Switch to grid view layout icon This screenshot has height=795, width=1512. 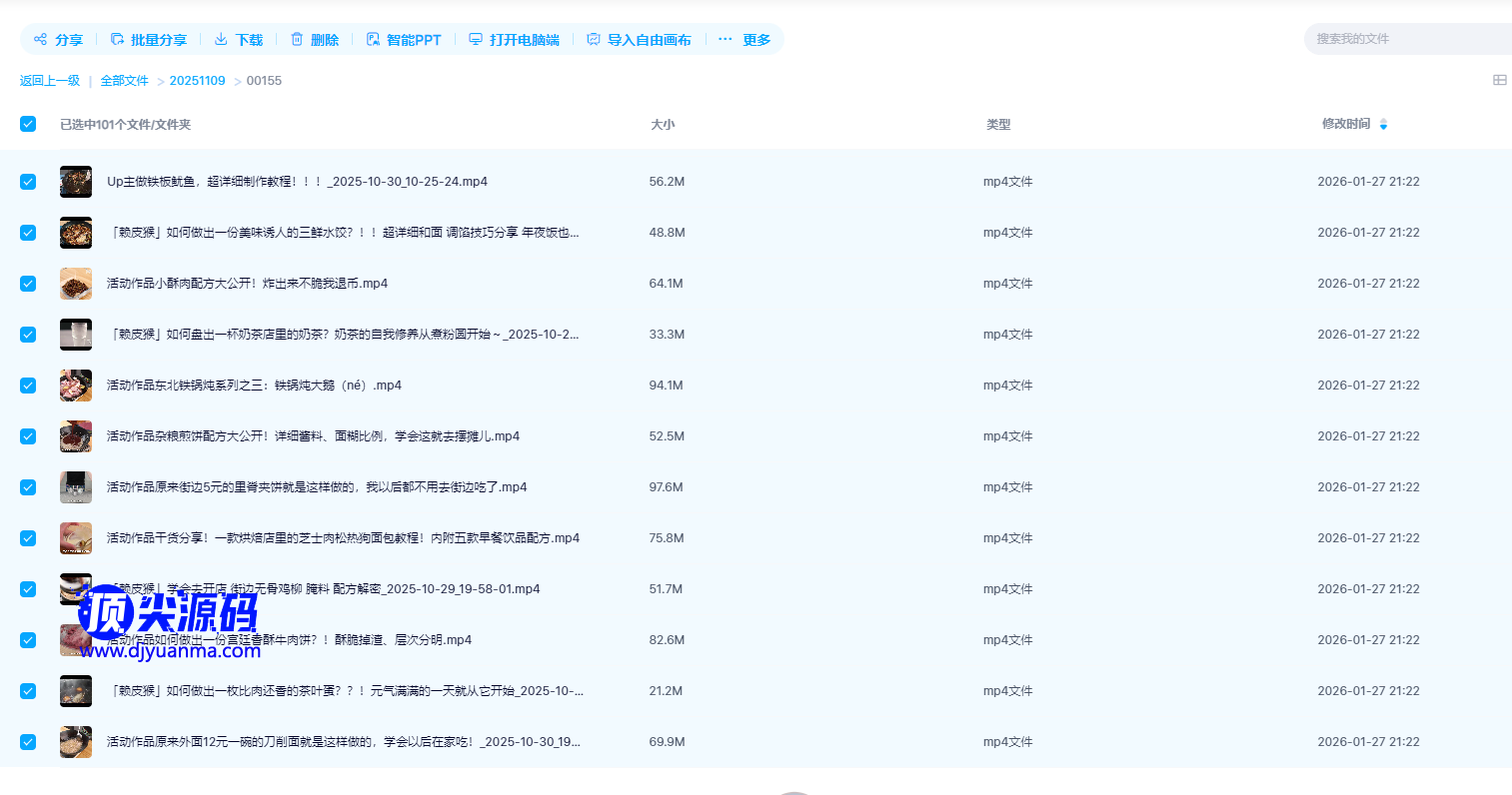pos(1499,80)
